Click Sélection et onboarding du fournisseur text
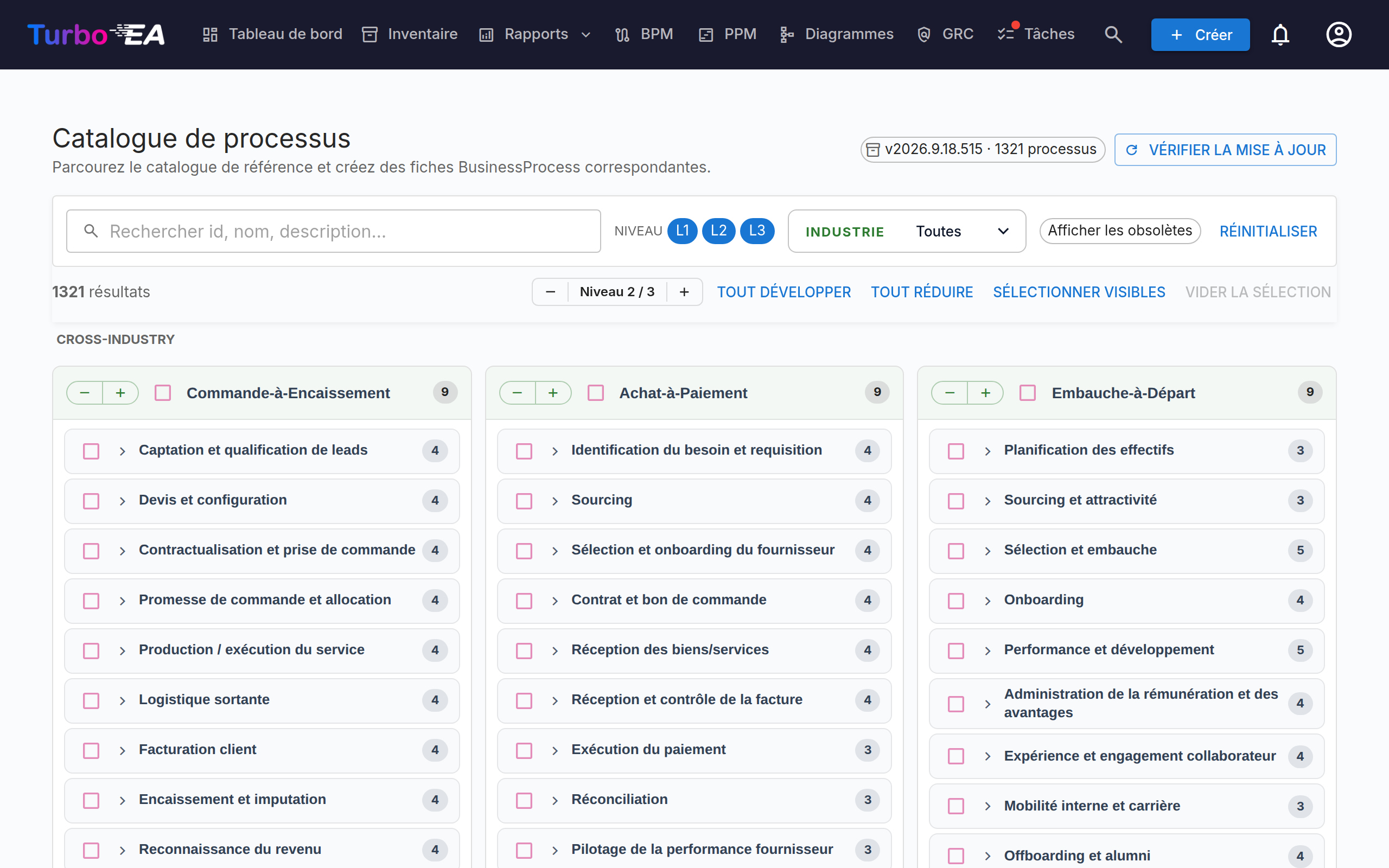Viewport: 1389px width, 868px height. point(703,550)
